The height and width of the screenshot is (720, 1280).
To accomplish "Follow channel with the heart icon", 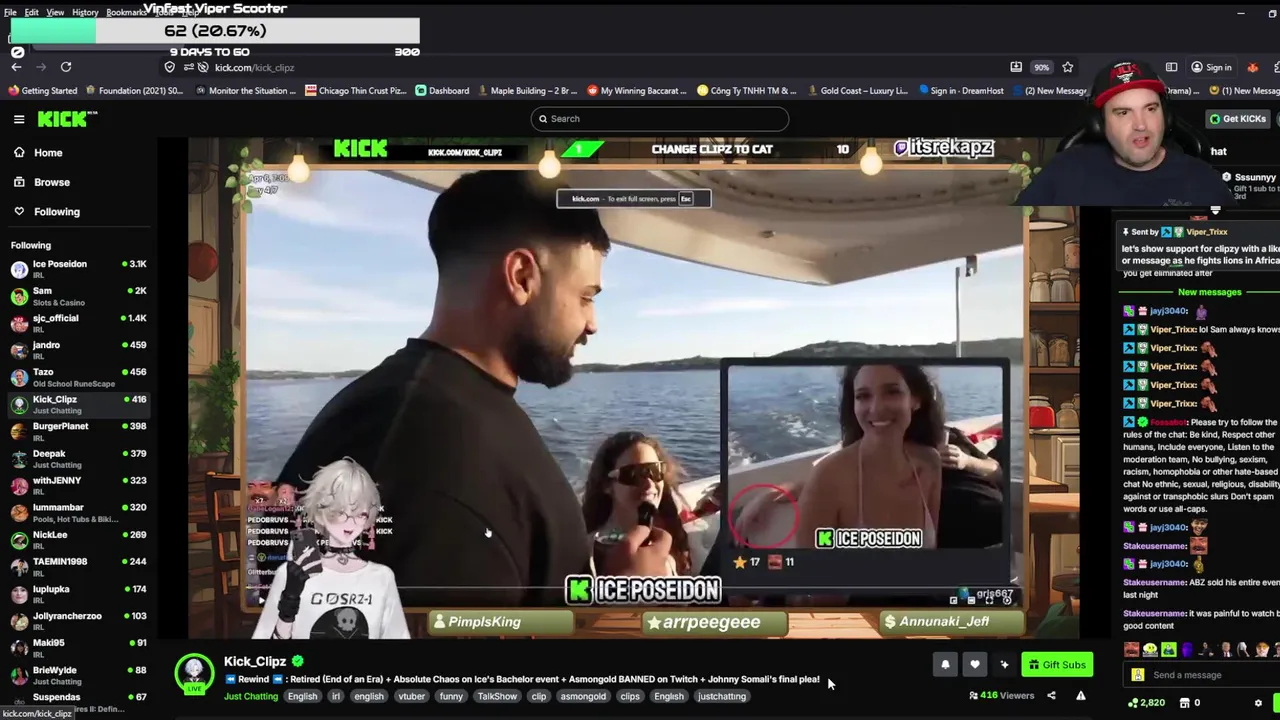I will click(x=975, y=664).
